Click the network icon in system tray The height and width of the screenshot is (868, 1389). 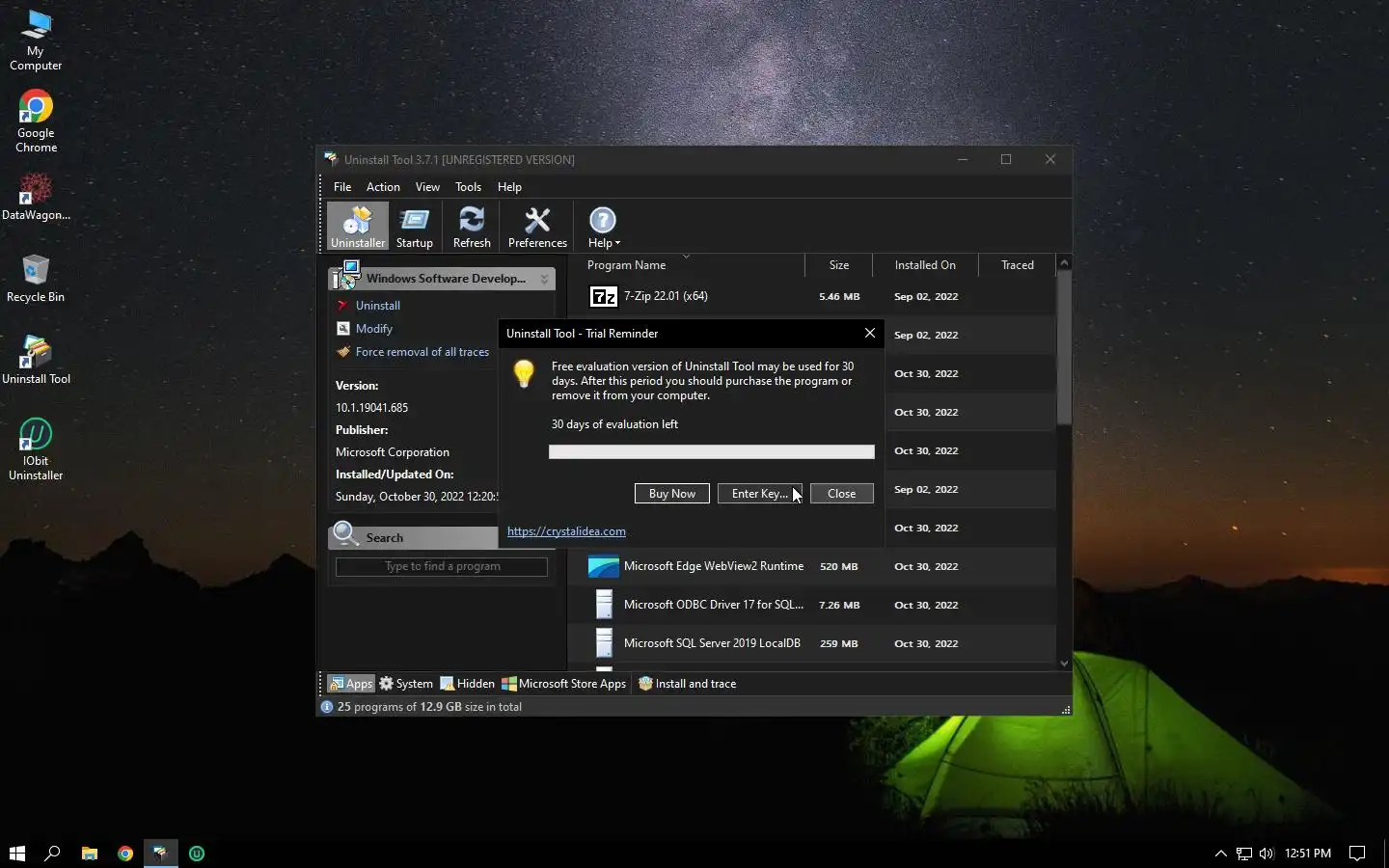tap(1244, 854)
